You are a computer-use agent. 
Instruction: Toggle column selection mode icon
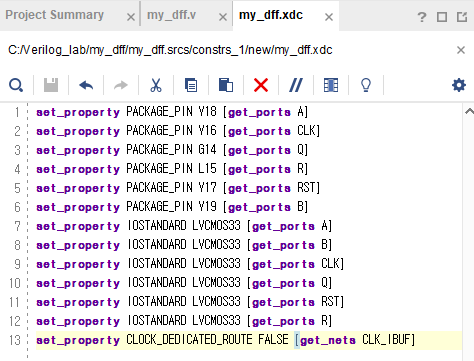tap(331, 85)
